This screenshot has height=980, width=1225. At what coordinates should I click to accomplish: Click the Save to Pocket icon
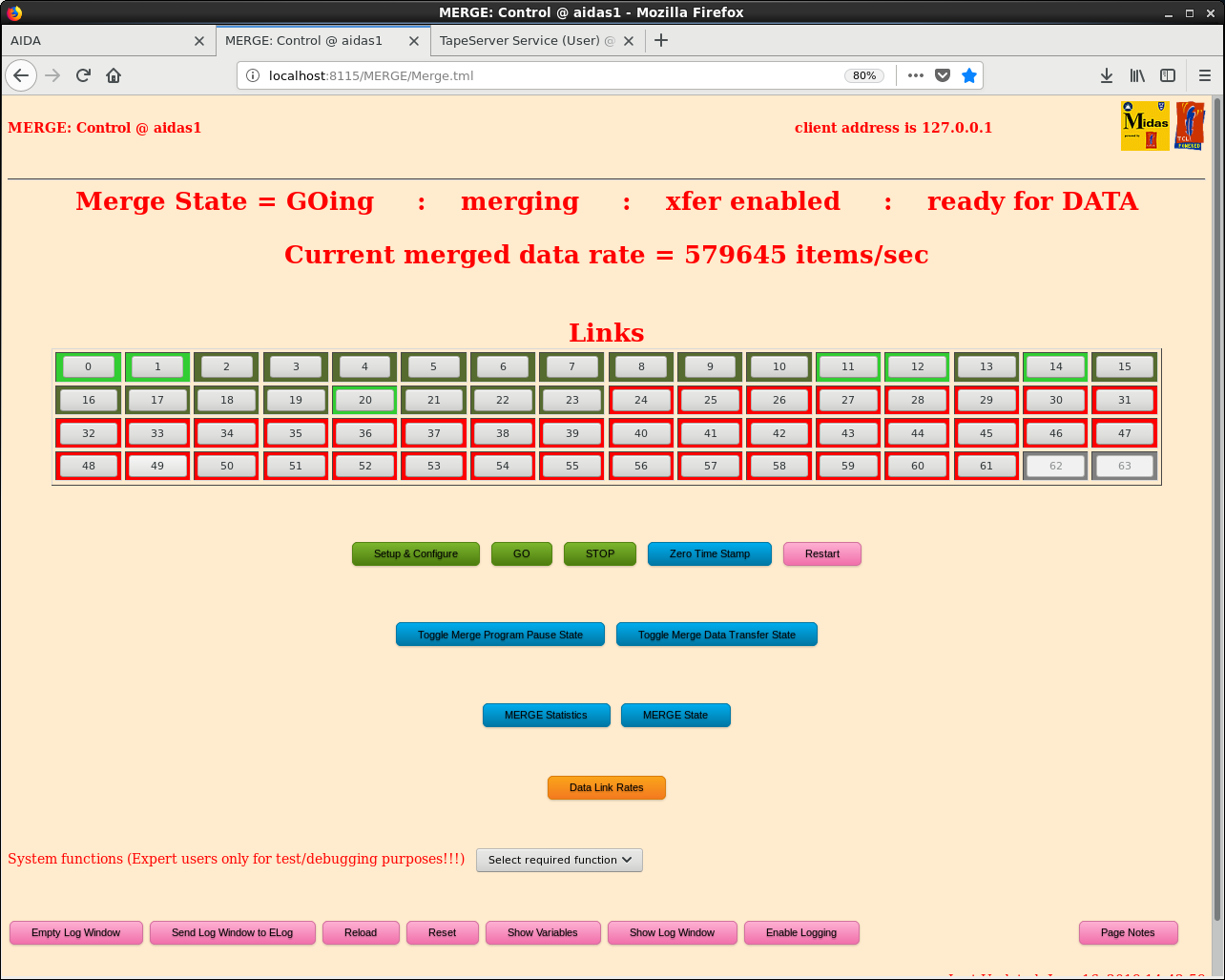[943, 75]
